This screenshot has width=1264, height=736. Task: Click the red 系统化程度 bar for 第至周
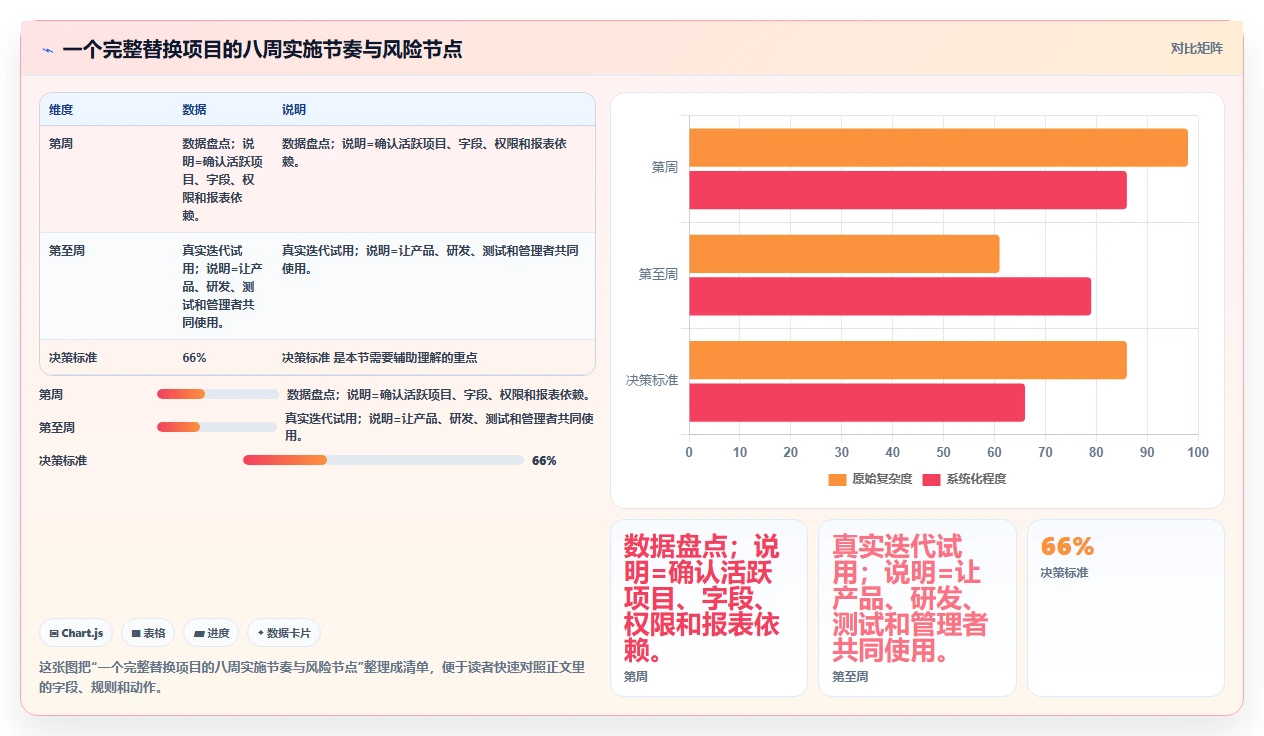[x=890, y=296]
